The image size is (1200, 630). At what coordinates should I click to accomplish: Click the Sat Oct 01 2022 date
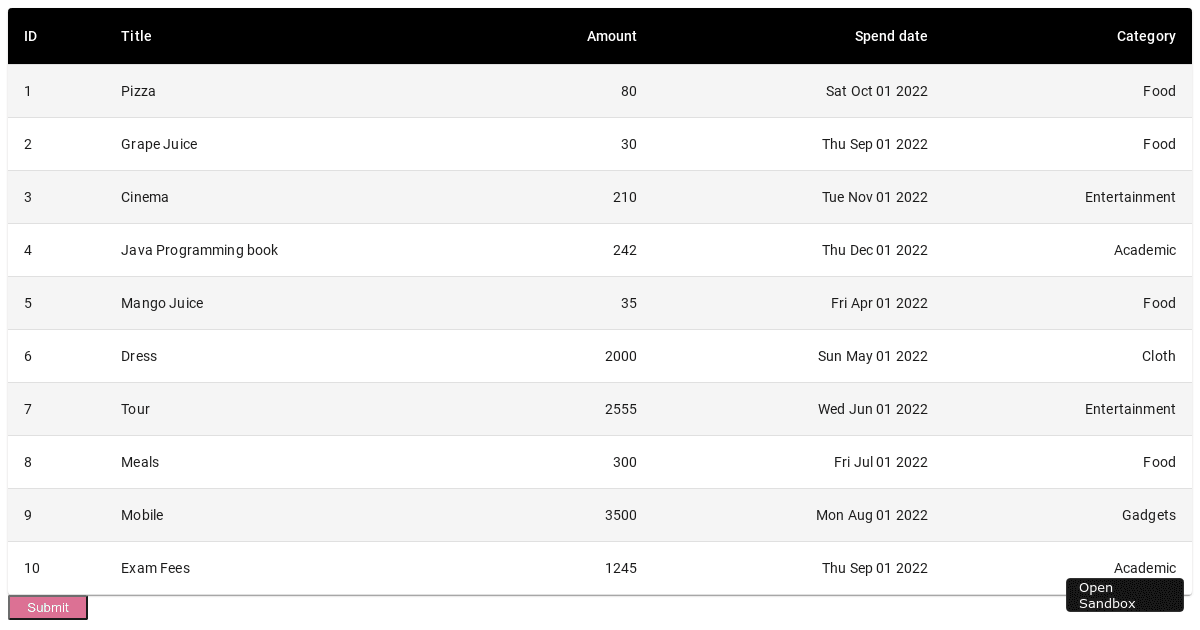(x=876, y=91)
